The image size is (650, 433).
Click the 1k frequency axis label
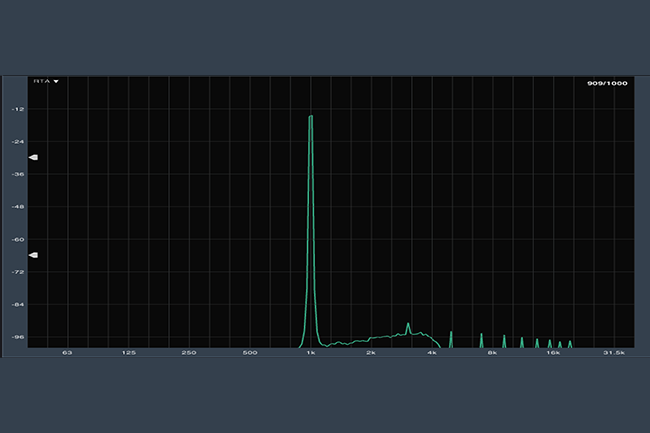click(x=310, y=353)
